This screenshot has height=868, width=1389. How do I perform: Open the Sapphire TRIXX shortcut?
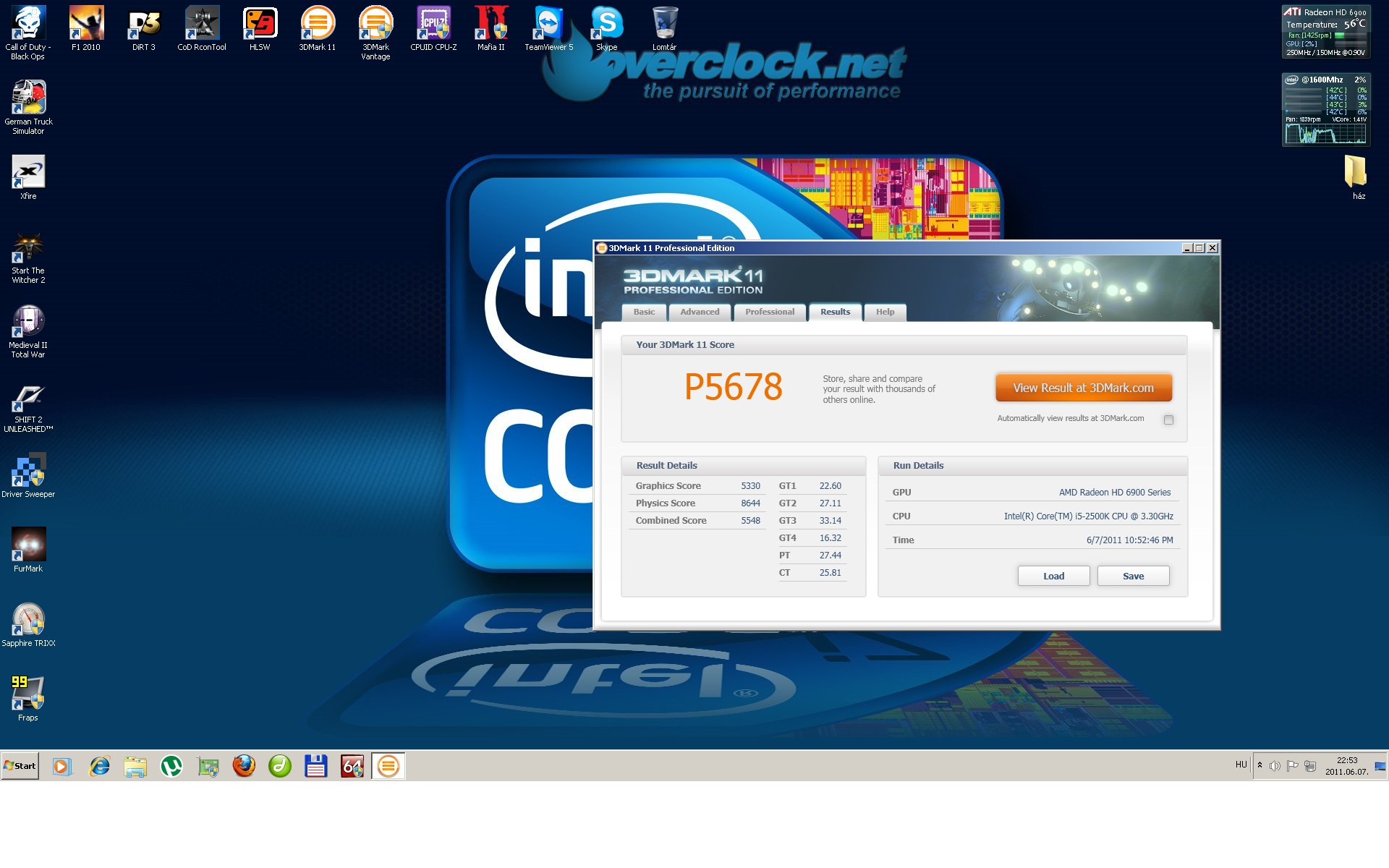(28, 621)
